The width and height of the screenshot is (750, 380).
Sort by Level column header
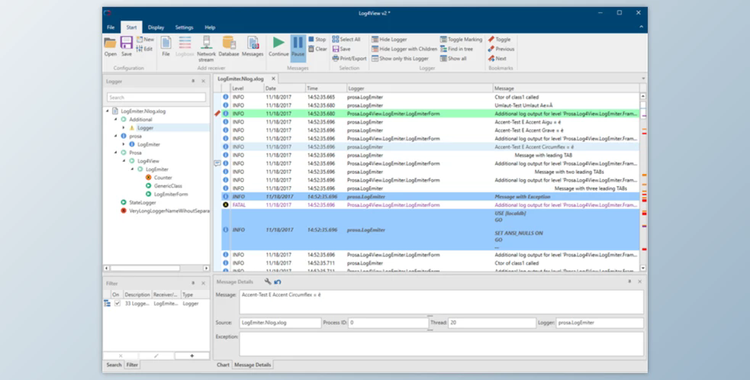pyautogui.click(x=246, y=88)
